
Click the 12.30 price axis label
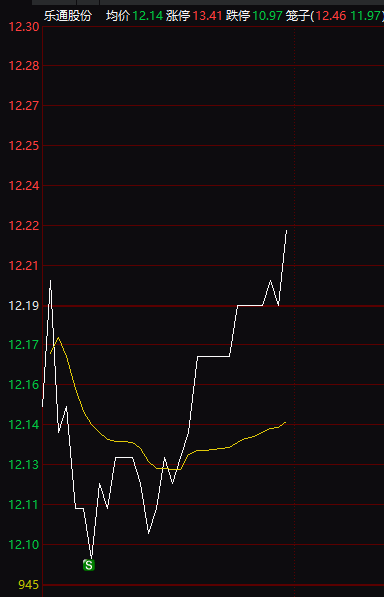coord(24,27)
